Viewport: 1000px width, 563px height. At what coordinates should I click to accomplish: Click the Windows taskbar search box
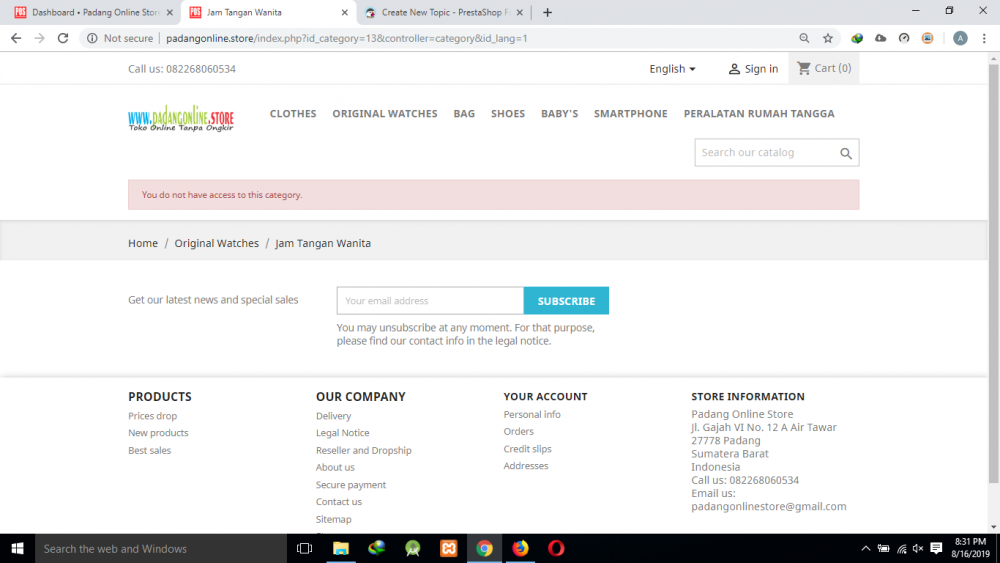(x=161, y=548)
